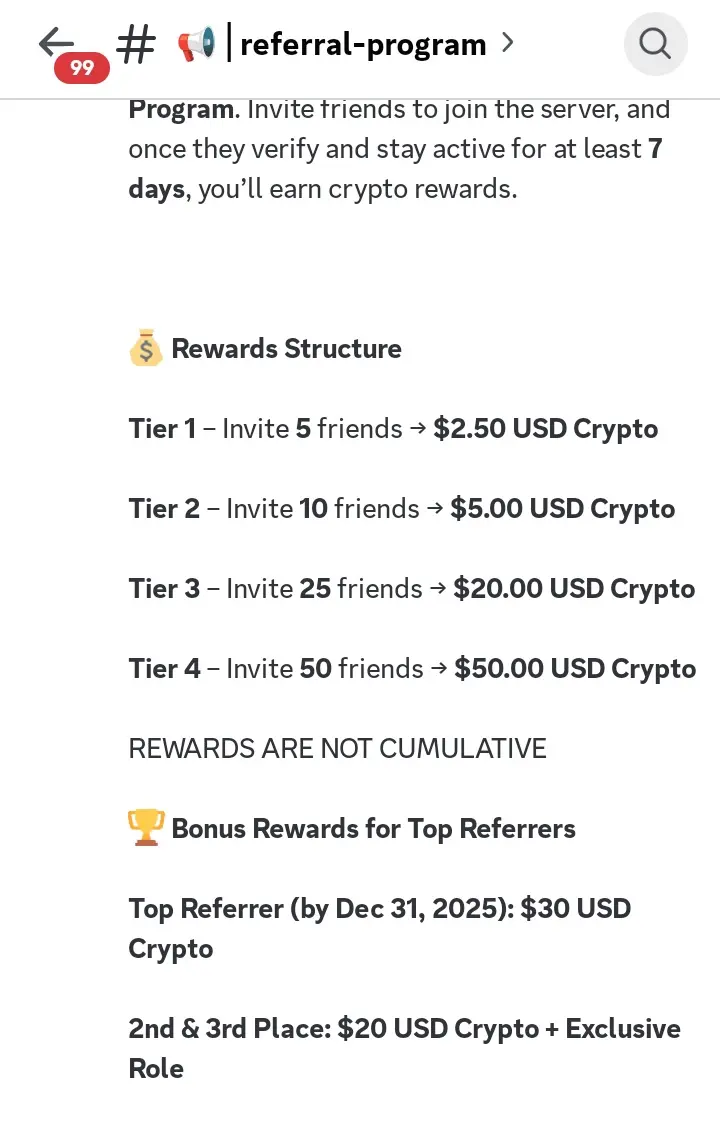Tap the REWARDS ARE NOT CUMULATIVE notice
The height and width of the screenshot is (1124, 720).
coord(337,749)
